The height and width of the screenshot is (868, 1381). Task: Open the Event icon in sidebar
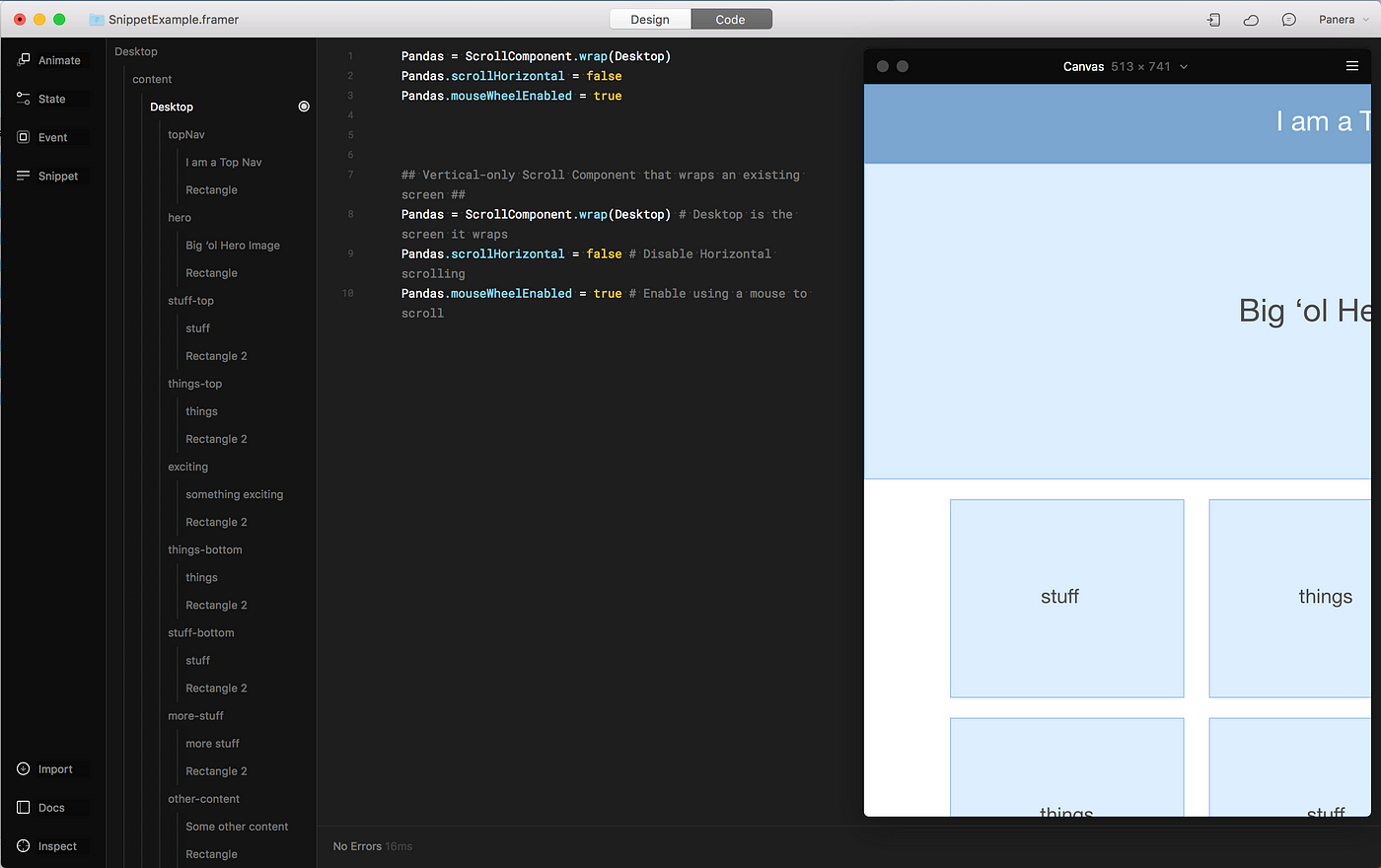pyautogui.click(x=24, y=137)
